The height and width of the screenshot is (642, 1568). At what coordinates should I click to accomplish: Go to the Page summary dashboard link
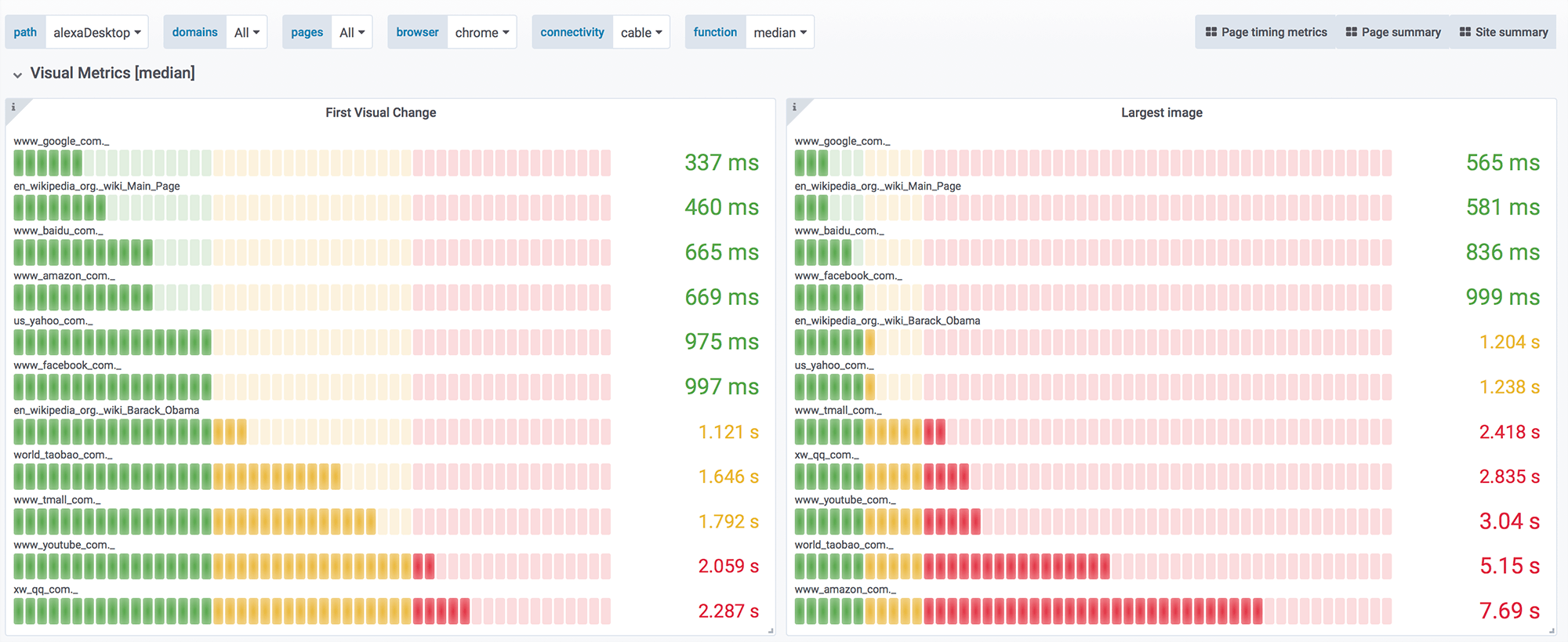[x=1393, y=32]
